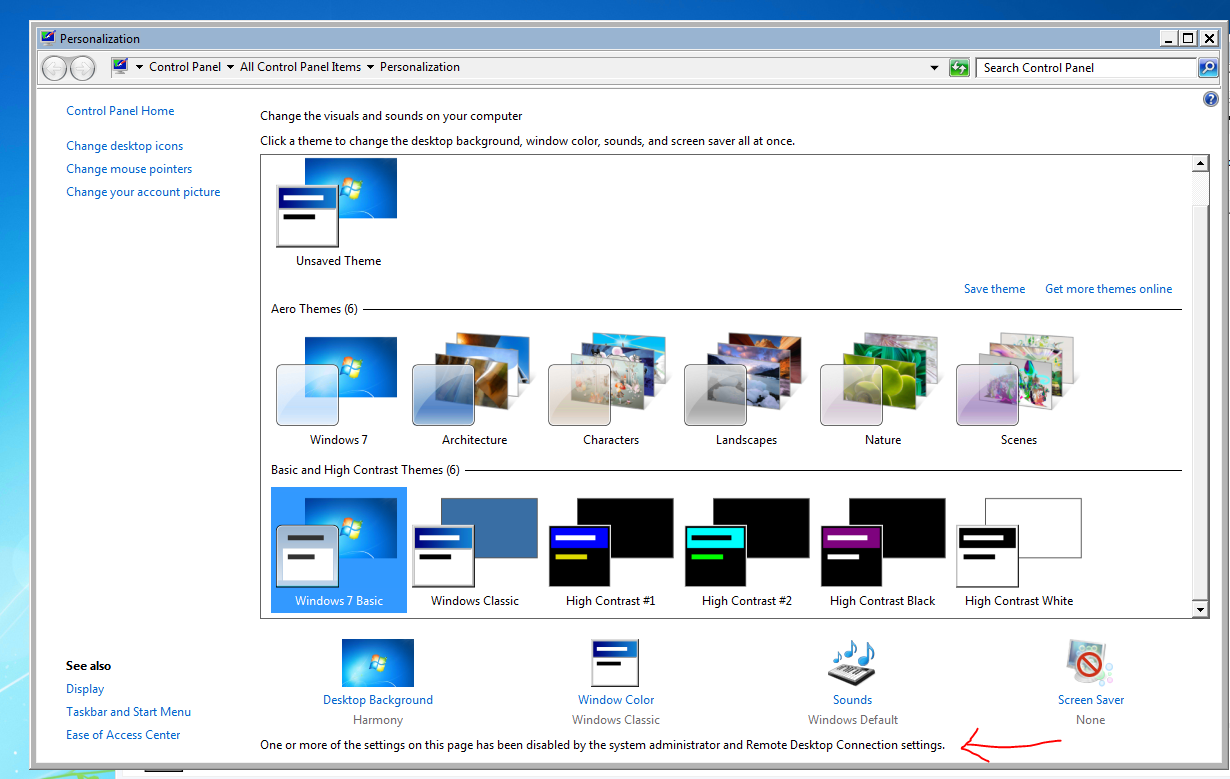Viewport: 1230px width, 779px height.
Task: Open Ease of Access Center link
Action: 123,735
